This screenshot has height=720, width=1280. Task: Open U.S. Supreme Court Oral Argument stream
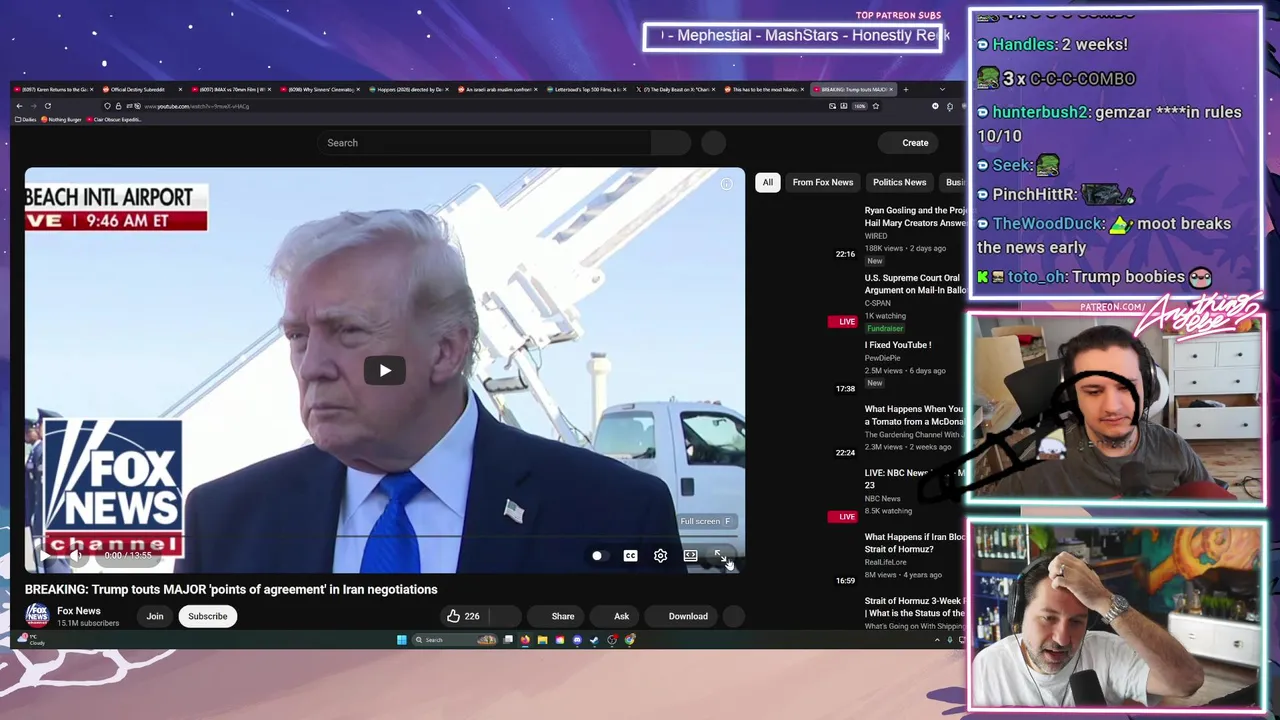915,284
